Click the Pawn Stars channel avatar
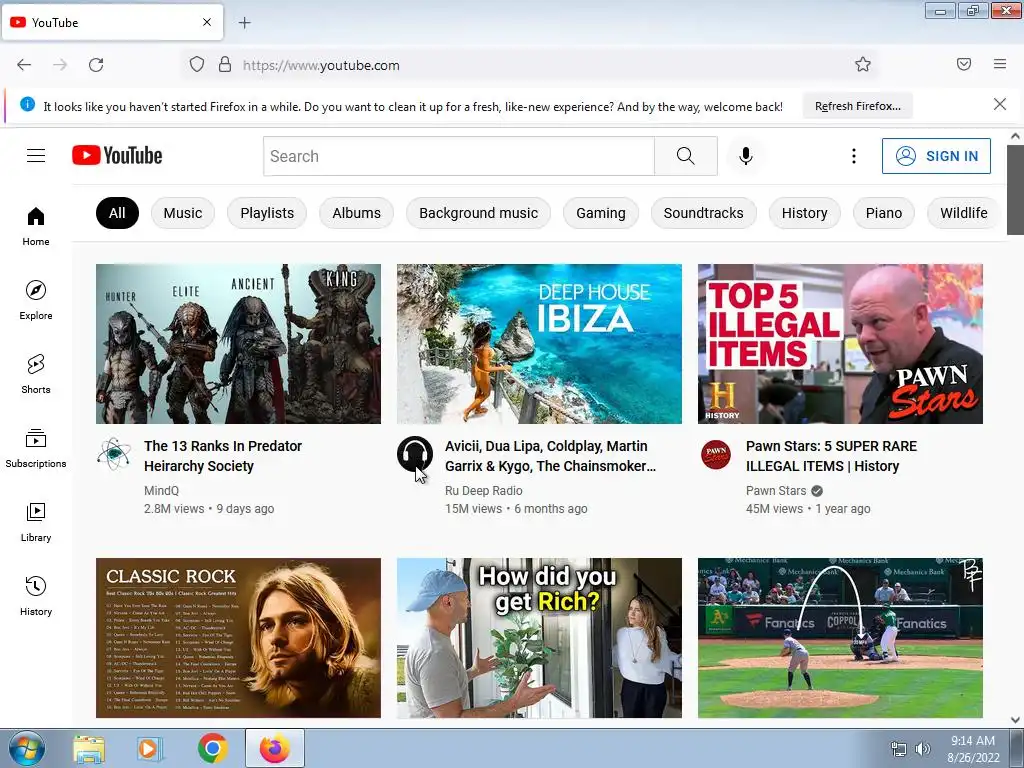Image resolution: width=1024 pixels, height=768 pixels. click(x=716, y=455)
